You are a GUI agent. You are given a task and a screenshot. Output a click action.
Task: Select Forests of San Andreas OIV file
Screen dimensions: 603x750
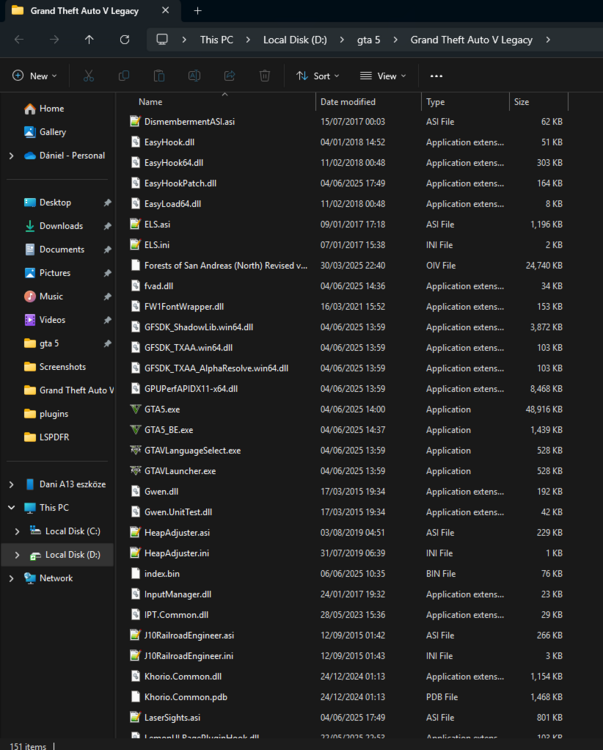click(x=226, y=265)
